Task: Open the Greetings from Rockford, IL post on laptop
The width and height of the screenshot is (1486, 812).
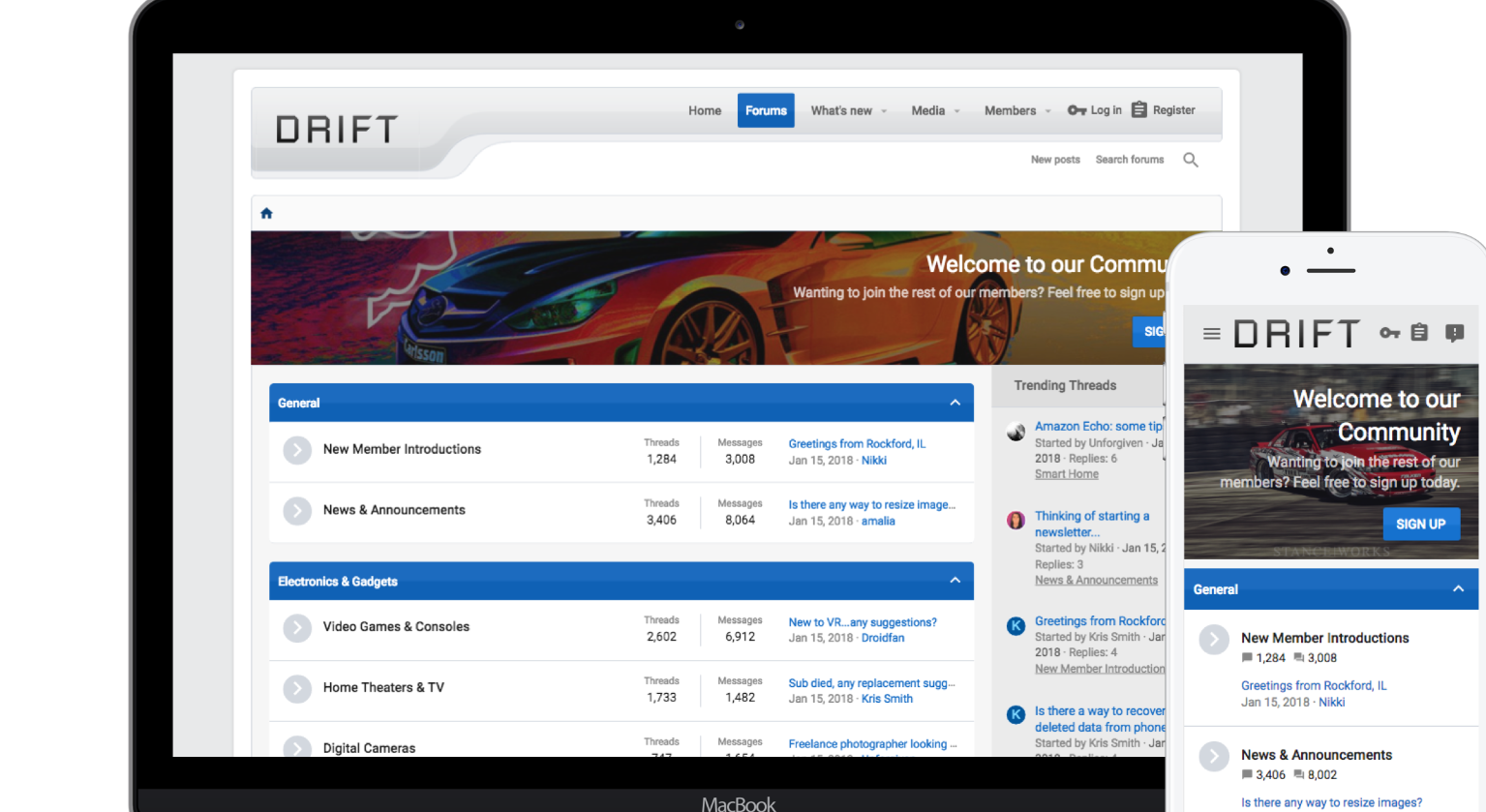Action: 857,444
